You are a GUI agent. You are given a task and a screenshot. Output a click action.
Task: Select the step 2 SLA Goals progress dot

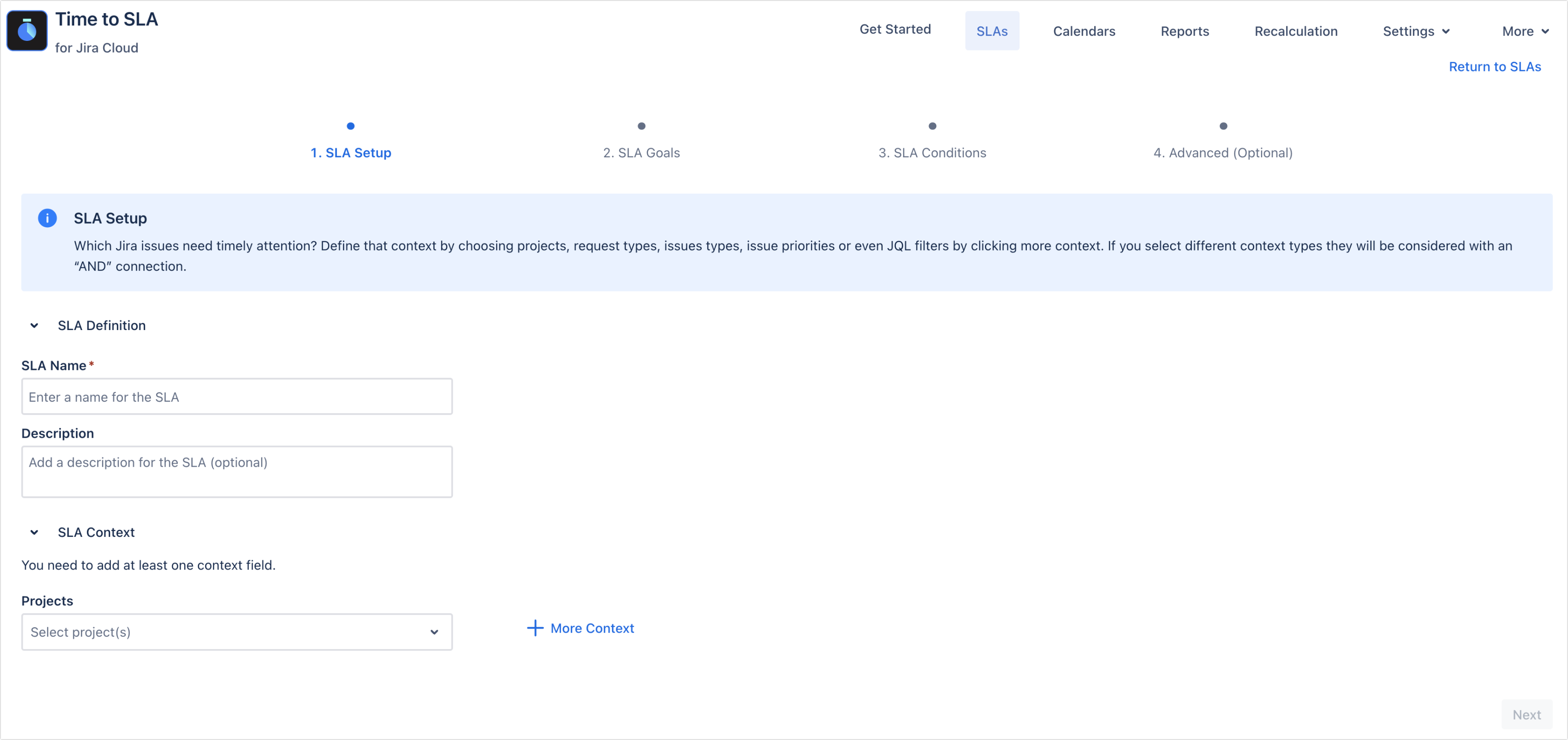click(642, 126)
